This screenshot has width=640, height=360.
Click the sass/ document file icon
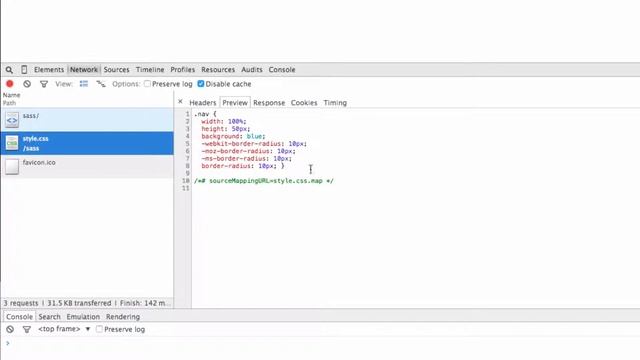(12, 120)
